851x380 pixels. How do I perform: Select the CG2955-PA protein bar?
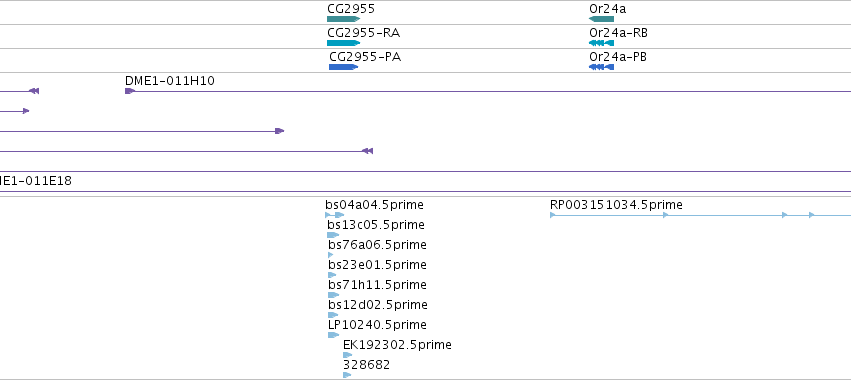coord(344,67)
